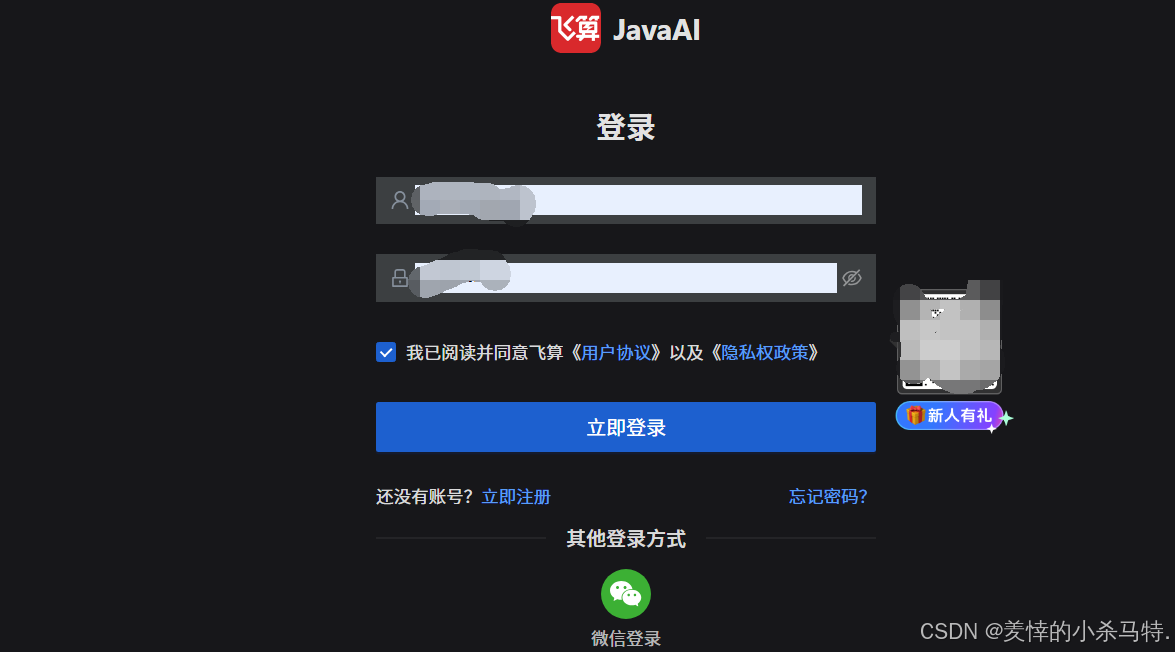Uncheck the agreement checkbox
The height and width of the screenshot is (652, 1175).
(386, 352)
